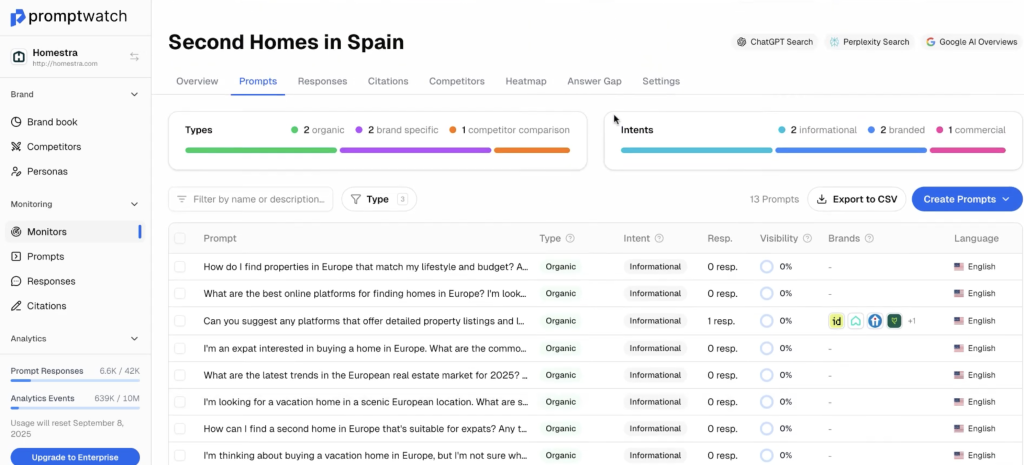Click the white house brand icon

[856, 321]
